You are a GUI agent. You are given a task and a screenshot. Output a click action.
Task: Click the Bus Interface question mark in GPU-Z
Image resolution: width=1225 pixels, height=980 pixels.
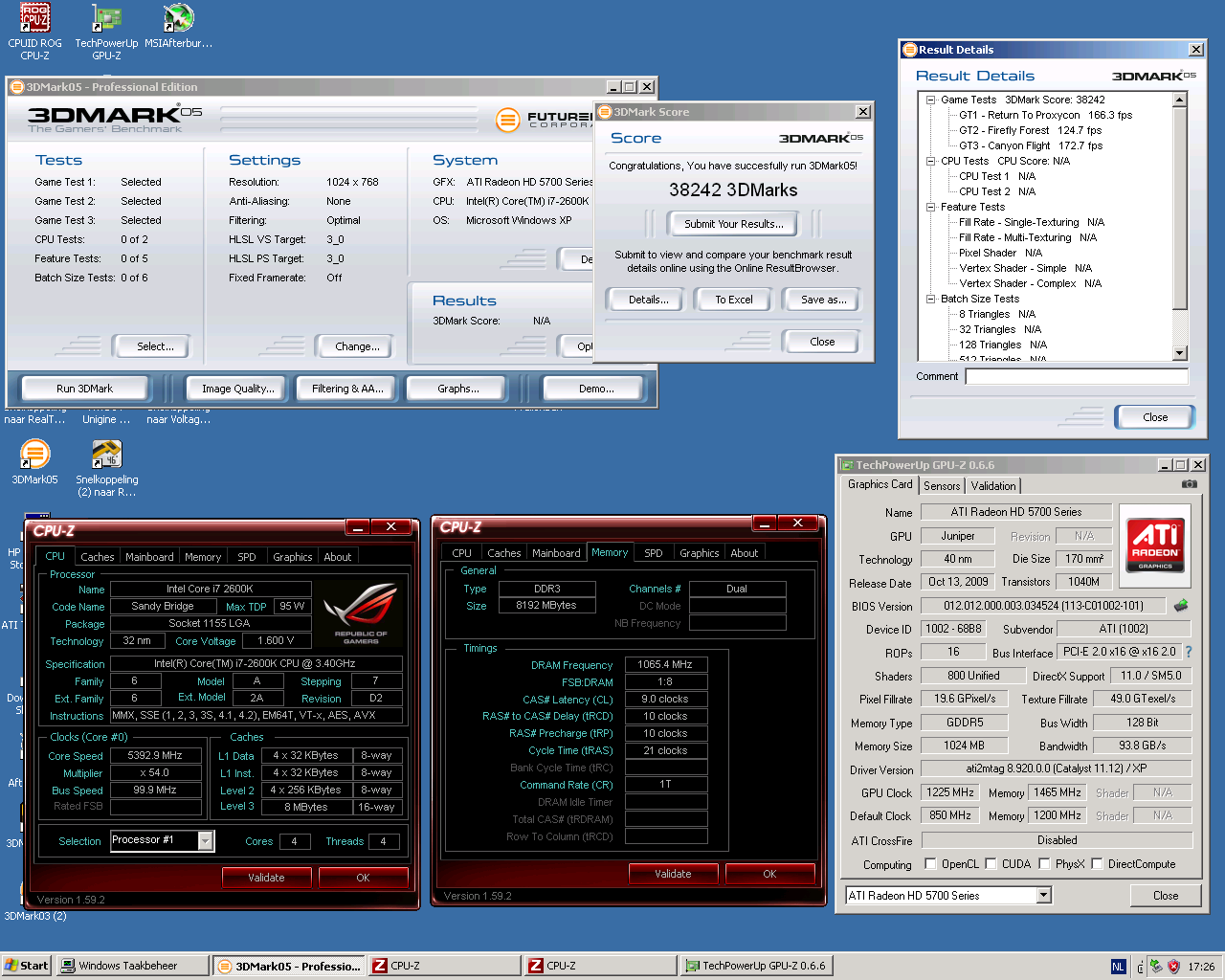pyautogui.click(x=1189, y=652)
